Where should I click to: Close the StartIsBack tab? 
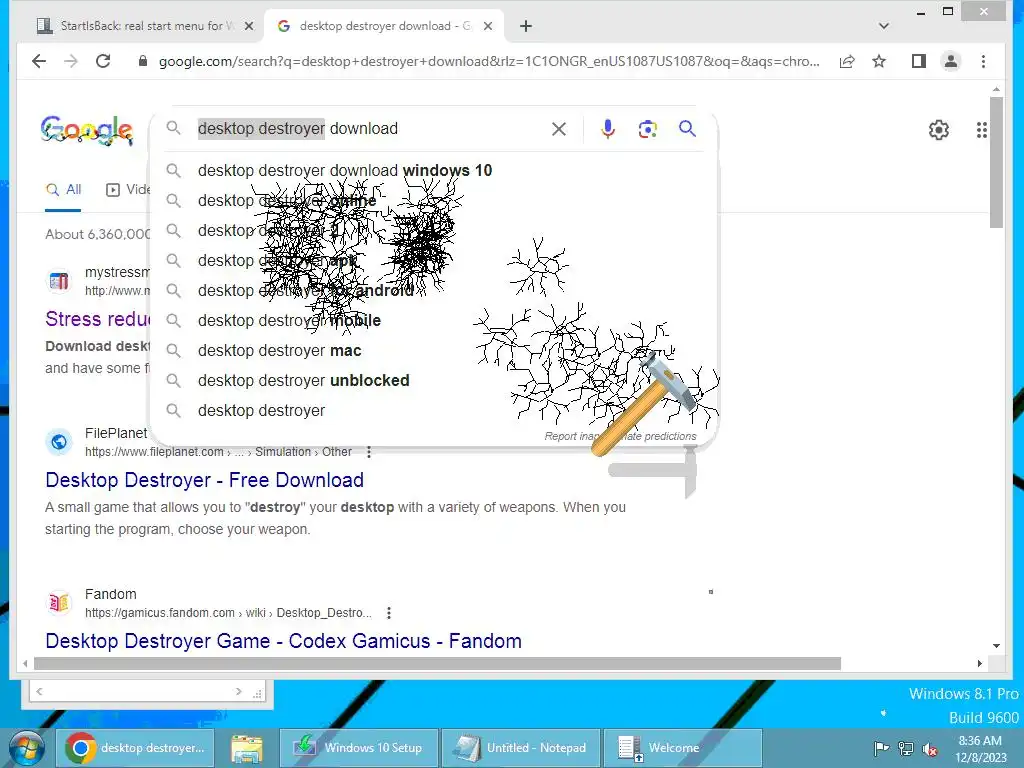point(249,26)
